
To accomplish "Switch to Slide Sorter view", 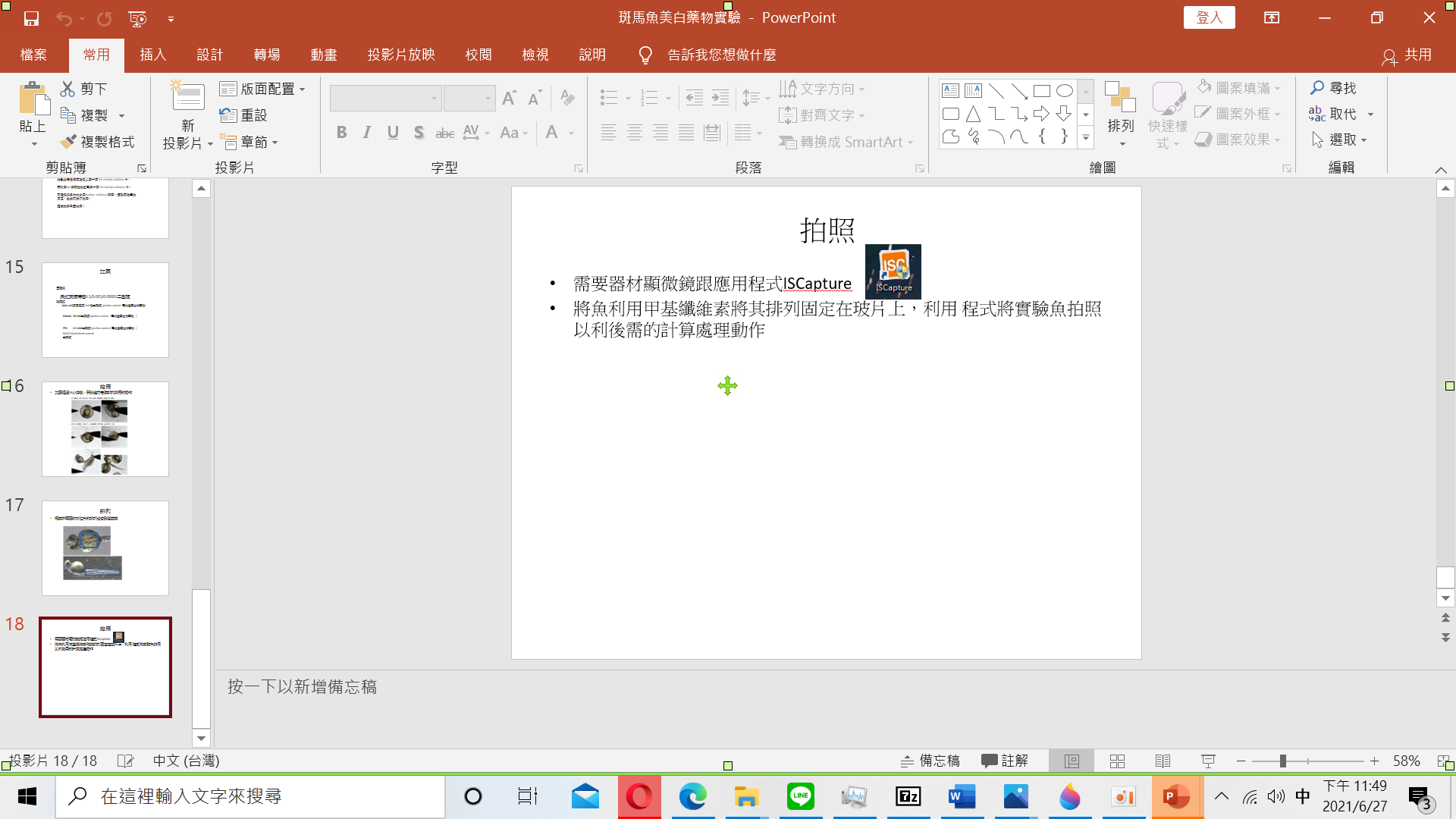I will coord(1117,761).
